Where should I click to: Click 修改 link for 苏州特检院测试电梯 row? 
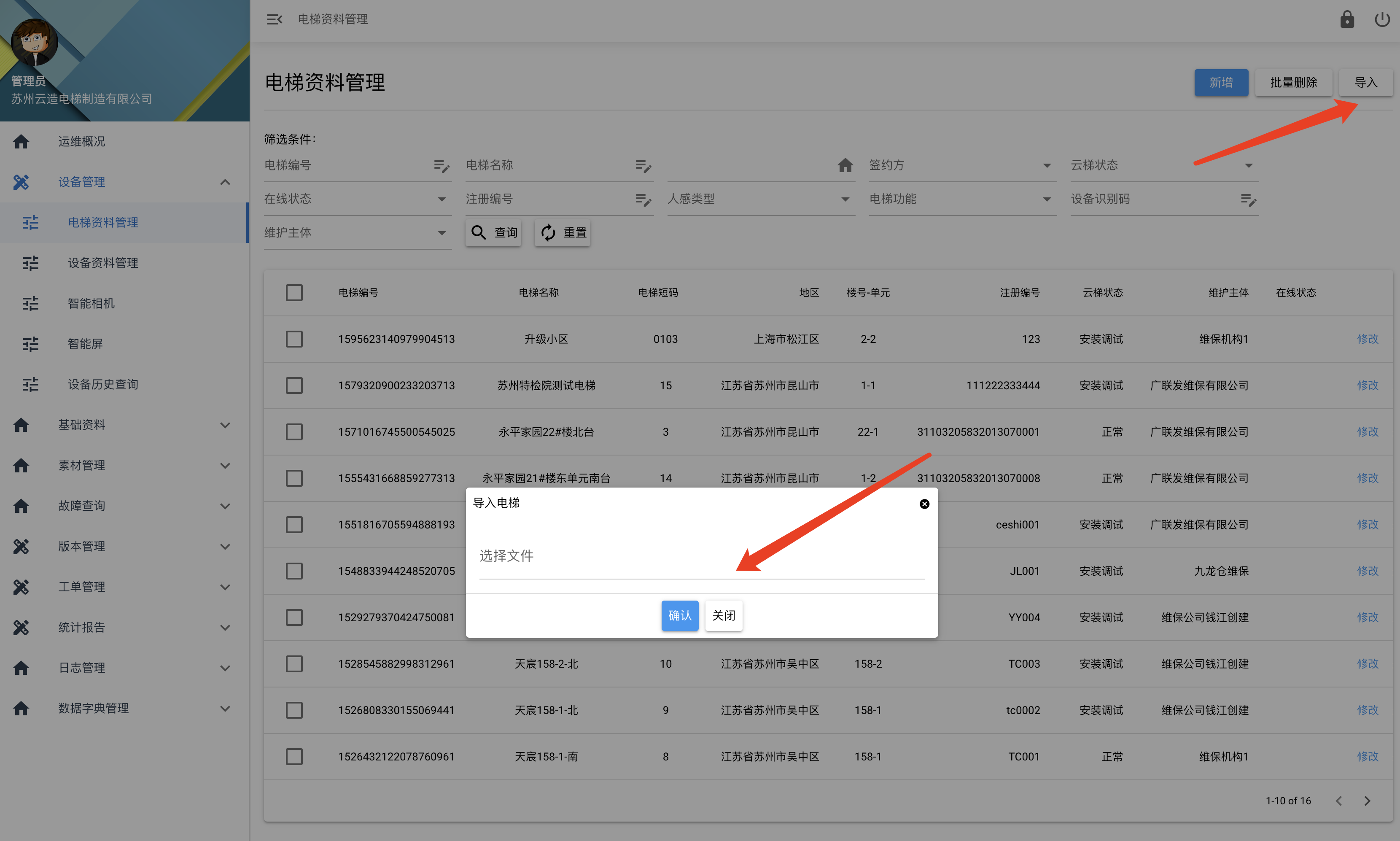(x=1367, y=385)
